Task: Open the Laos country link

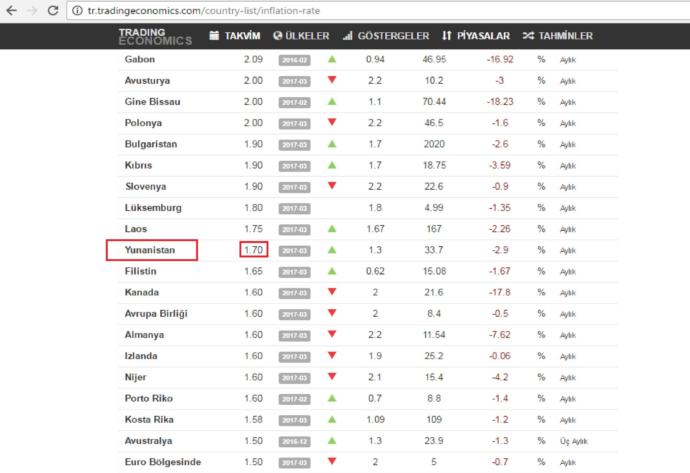Action: click(x=136, y=229)
